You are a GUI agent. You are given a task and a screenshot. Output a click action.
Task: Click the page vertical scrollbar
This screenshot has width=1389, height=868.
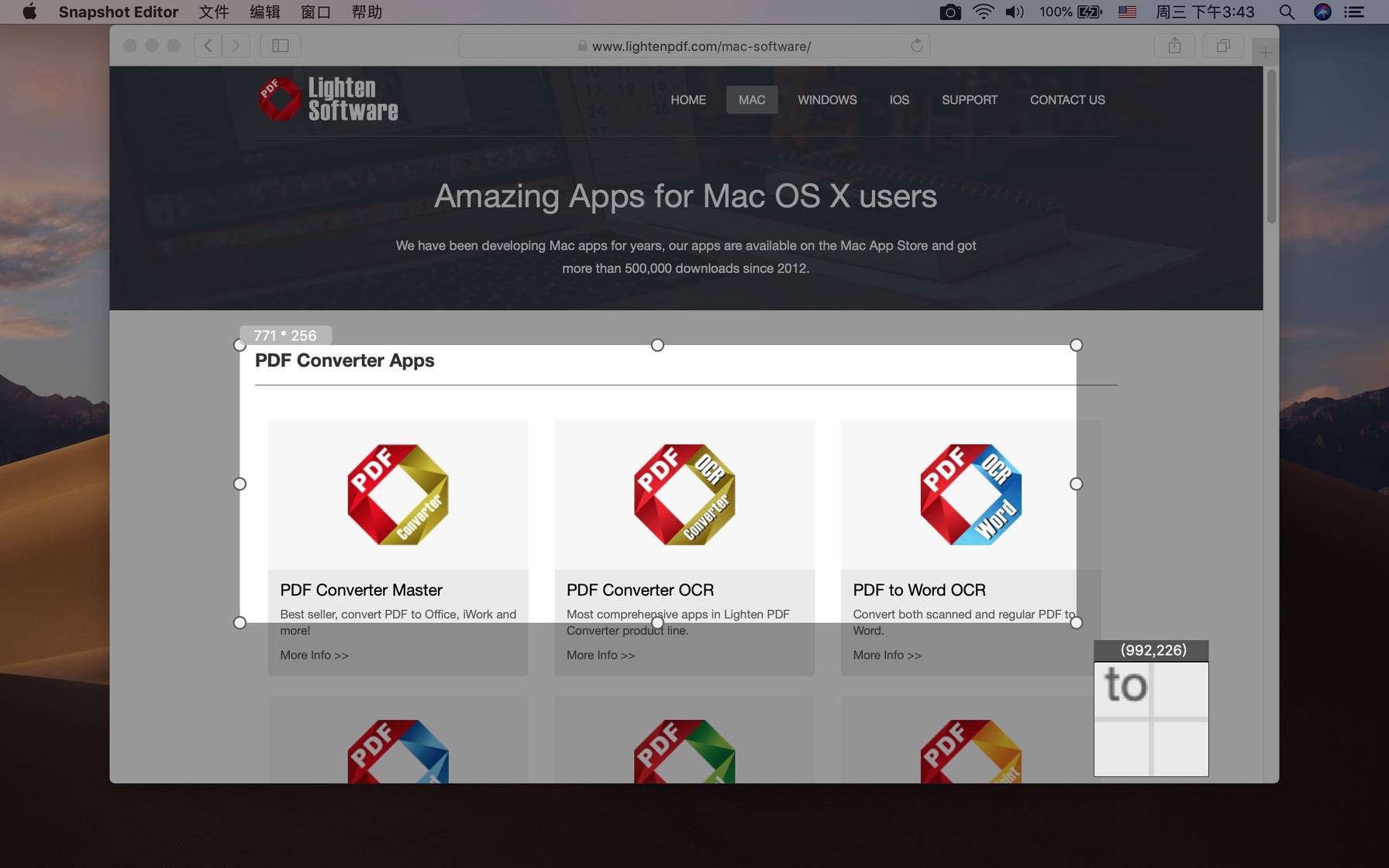click(1271, 147)
